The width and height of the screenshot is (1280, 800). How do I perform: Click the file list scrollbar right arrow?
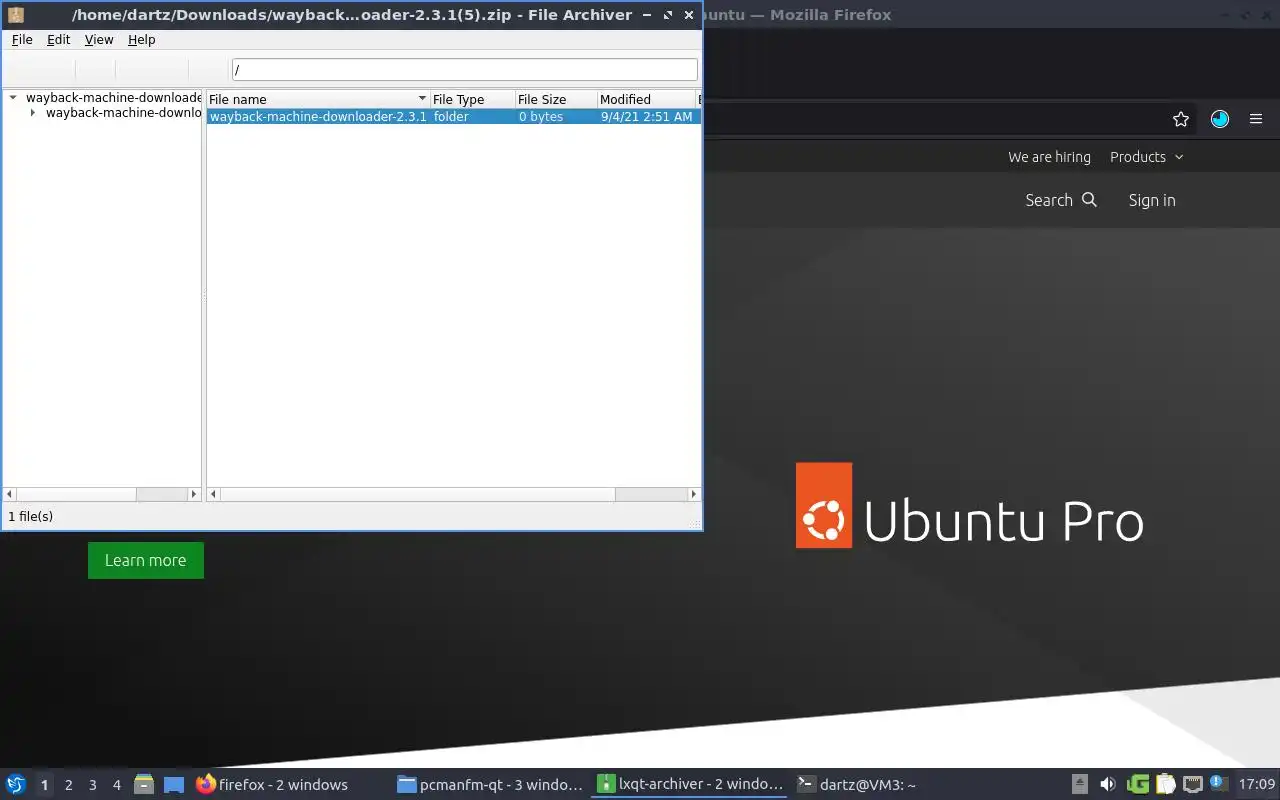coord(694,494)
